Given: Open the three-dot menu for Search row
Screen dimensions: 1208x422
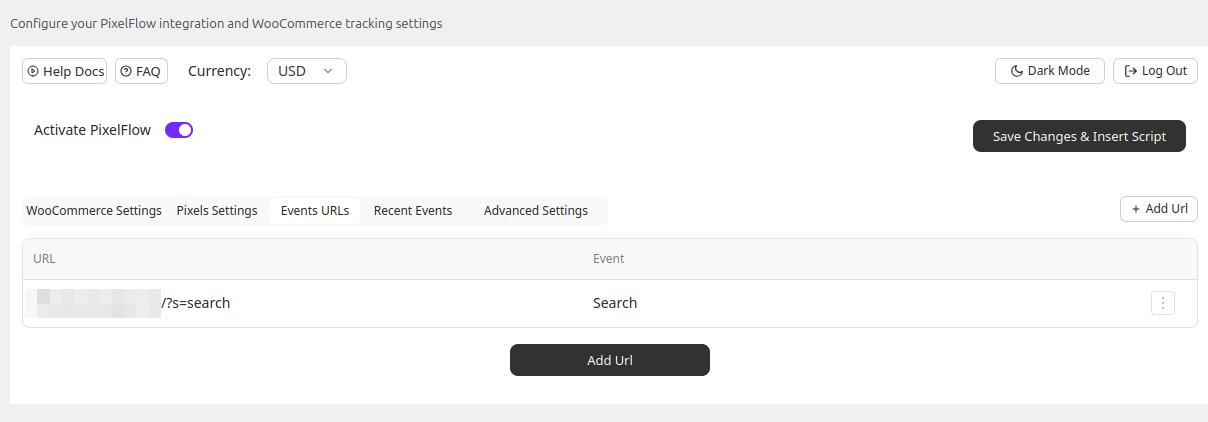Looking at the screenshot, I should tap(1162, 303).
